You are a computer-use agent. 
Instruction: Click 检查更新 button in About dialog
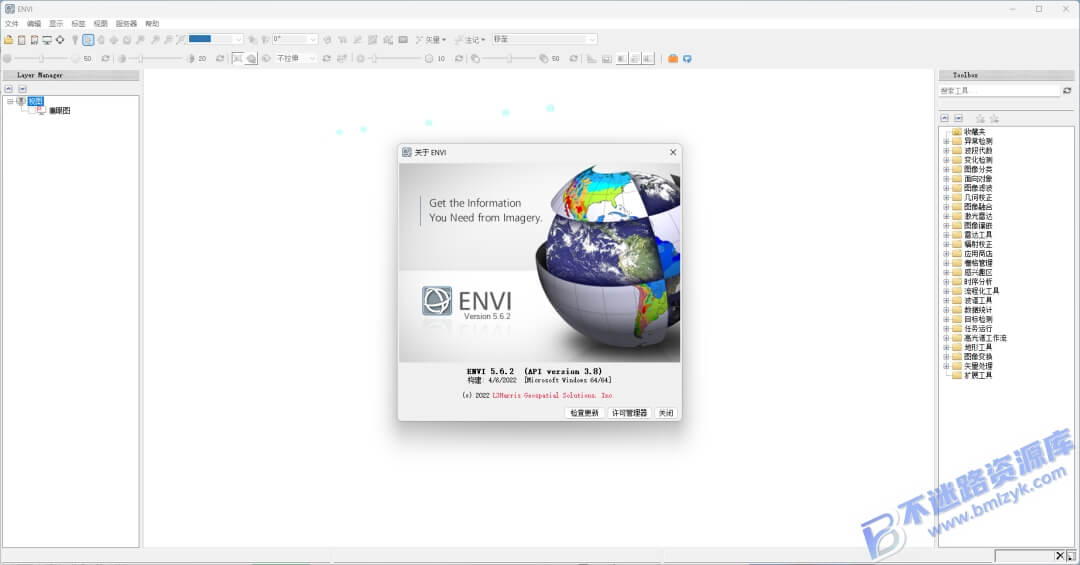coord(584,413)
